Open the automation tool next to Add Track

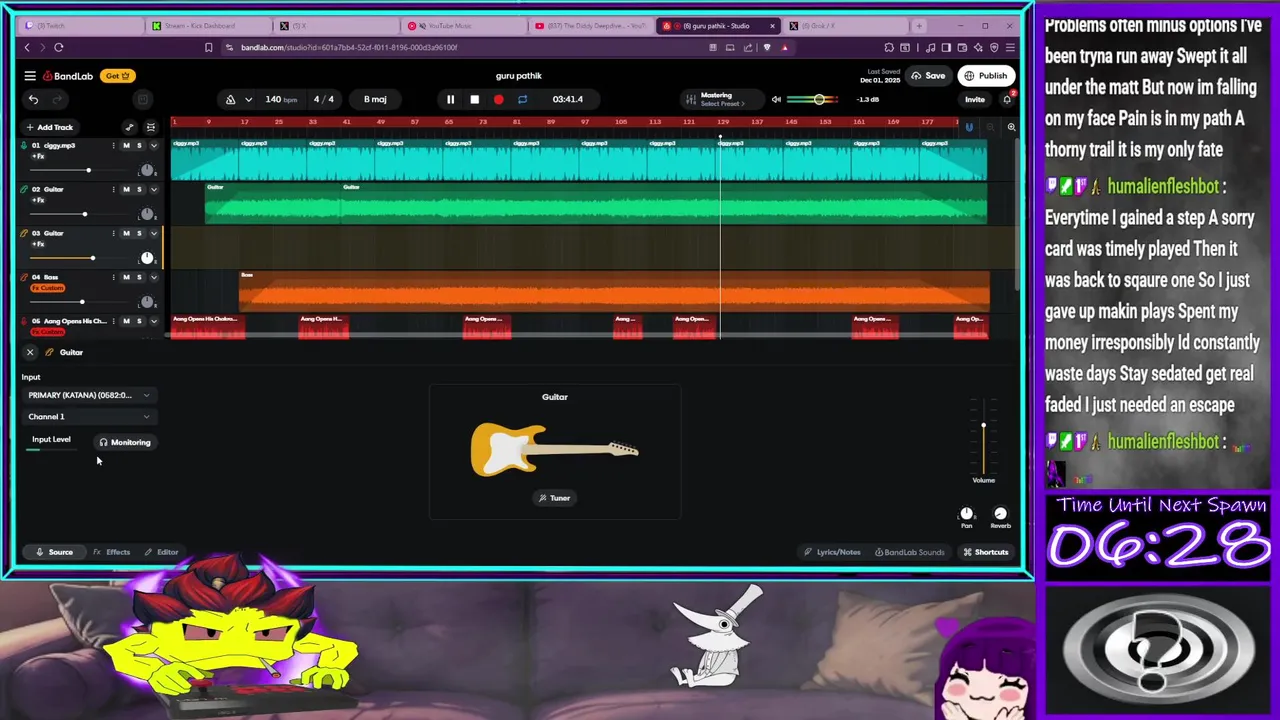(x=129, y=127)
